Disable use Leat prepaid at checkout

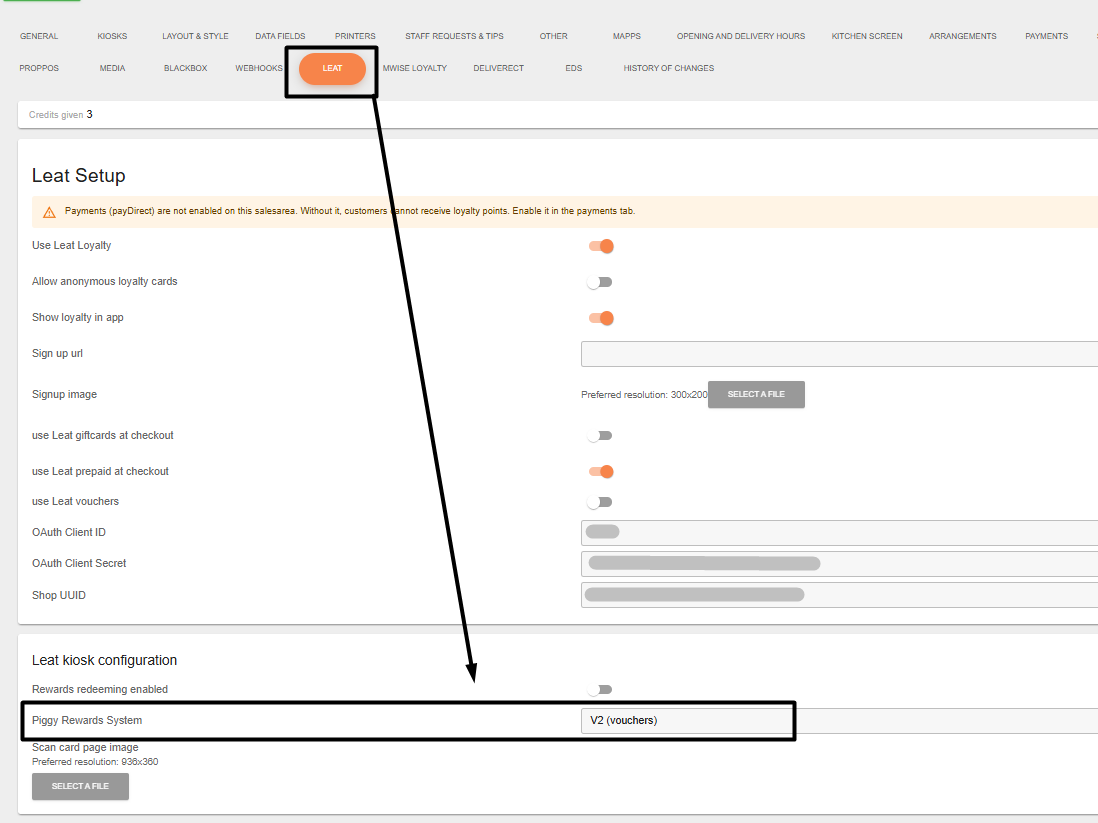click(x=601, y=471)
